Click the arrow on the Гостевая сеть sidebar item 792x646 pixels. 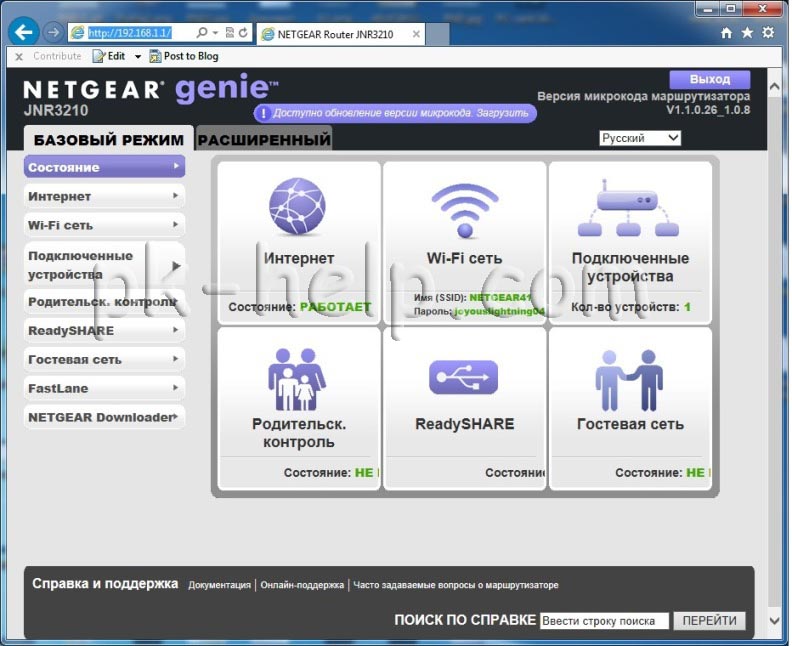tap(175, 359)
